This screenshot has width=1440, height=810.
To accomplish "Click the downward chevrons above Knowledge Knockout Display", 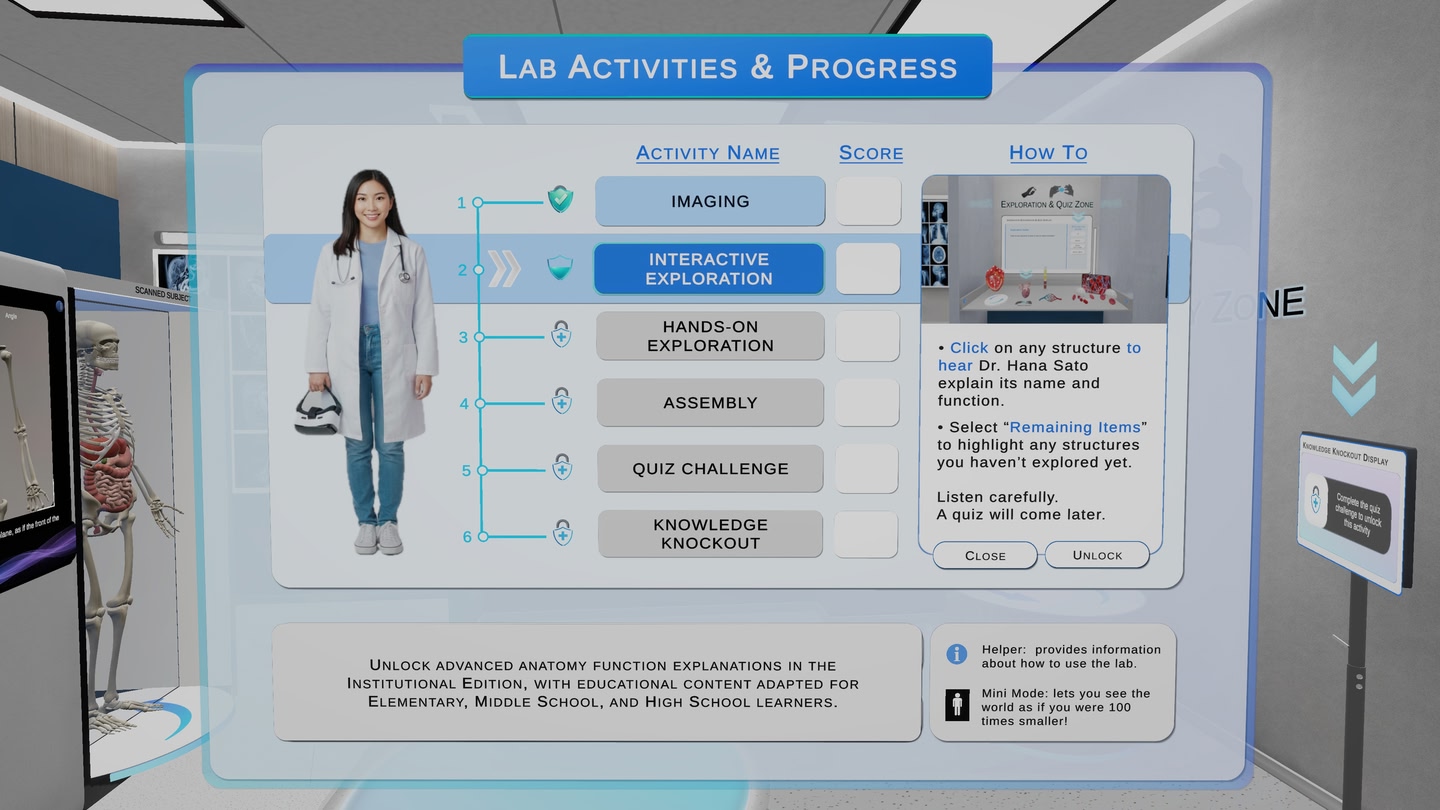I will 1354,379.
